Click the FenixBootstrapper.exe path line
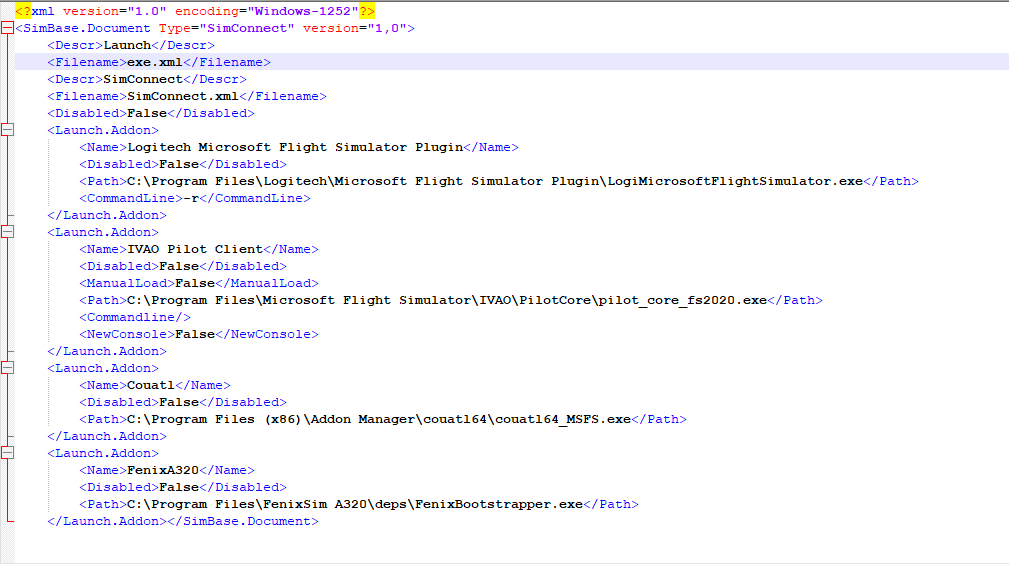The image size is (1009, 565). pos(359,504)
